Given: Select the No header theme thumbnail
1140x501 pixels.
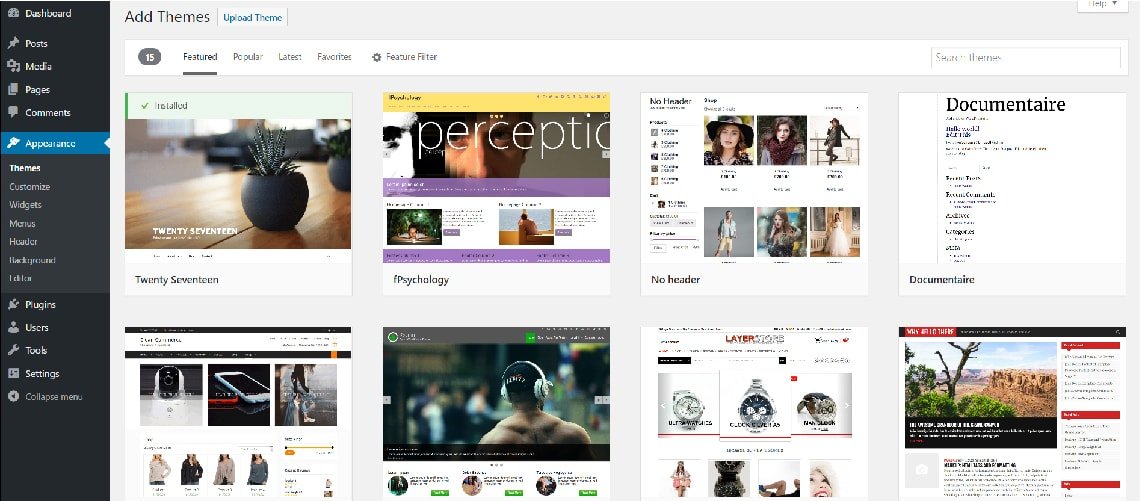Looking at the screenshot, I should click(x=755, y=178).
